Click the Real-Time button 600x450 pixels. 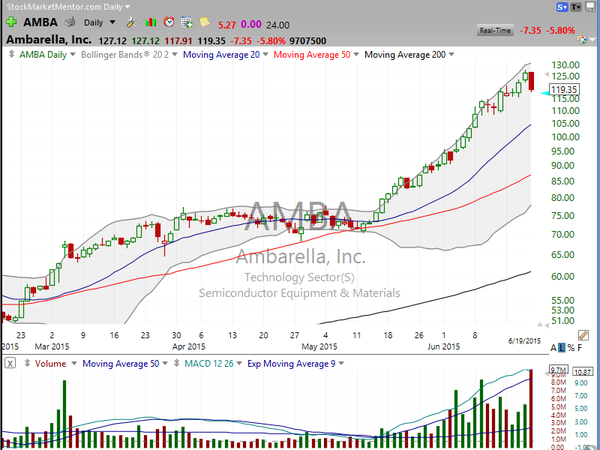pos(495,31)
